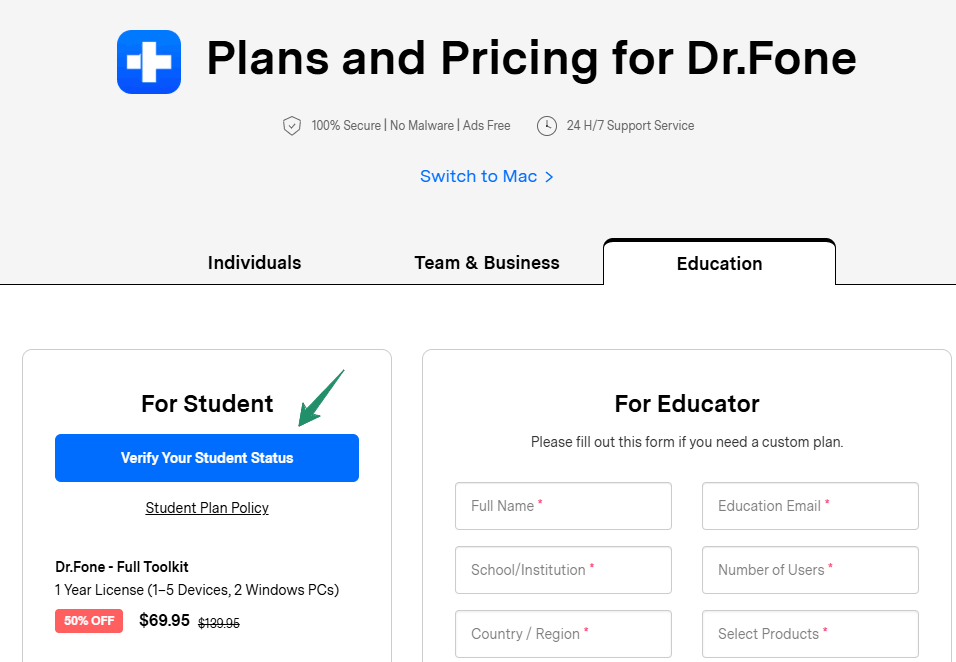Click the Dr.Fone blue cross logo
This screenshot has height=662, width=956.
149,62
